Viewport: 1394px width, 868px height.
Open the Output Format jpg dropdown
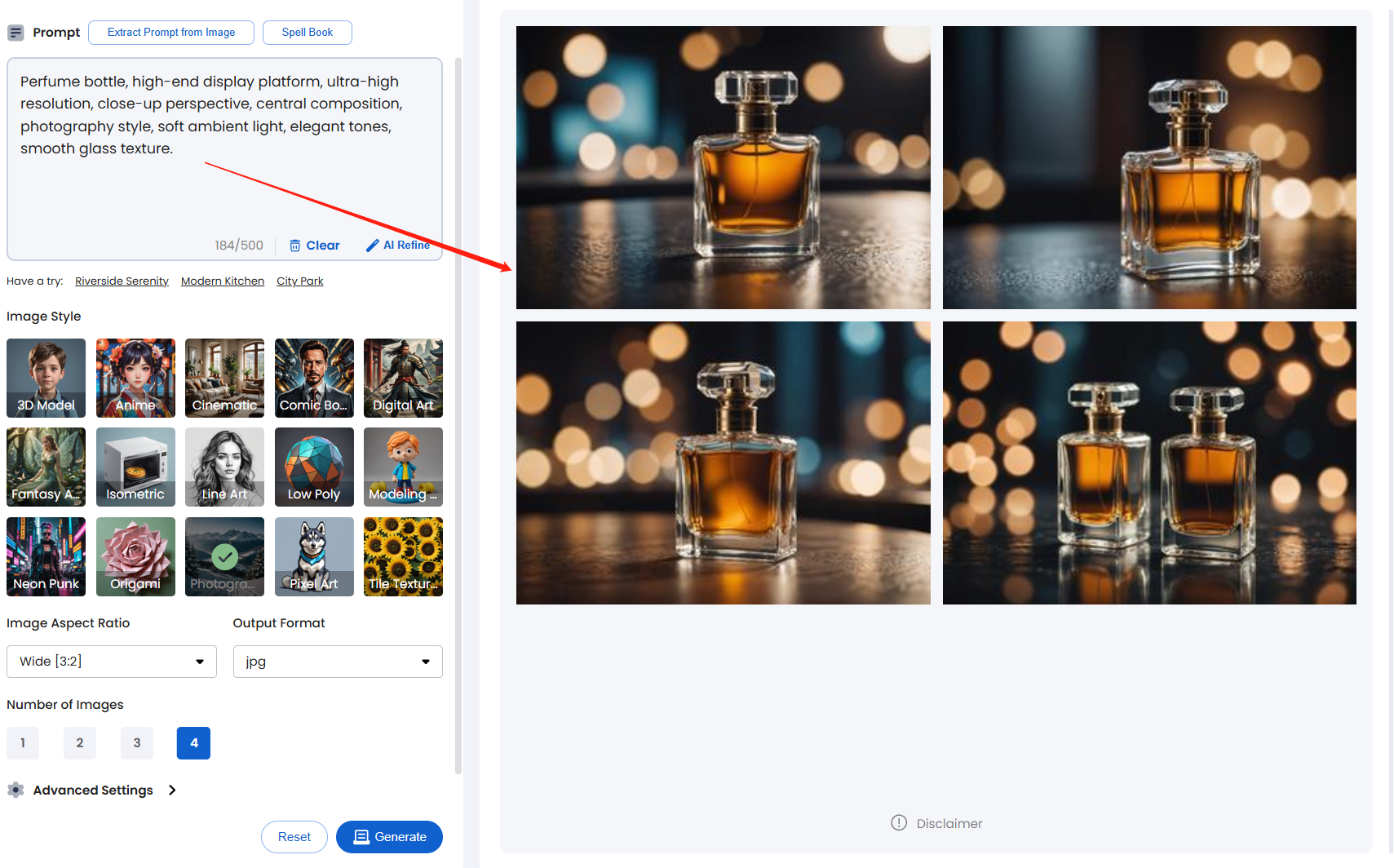point(338,662)
